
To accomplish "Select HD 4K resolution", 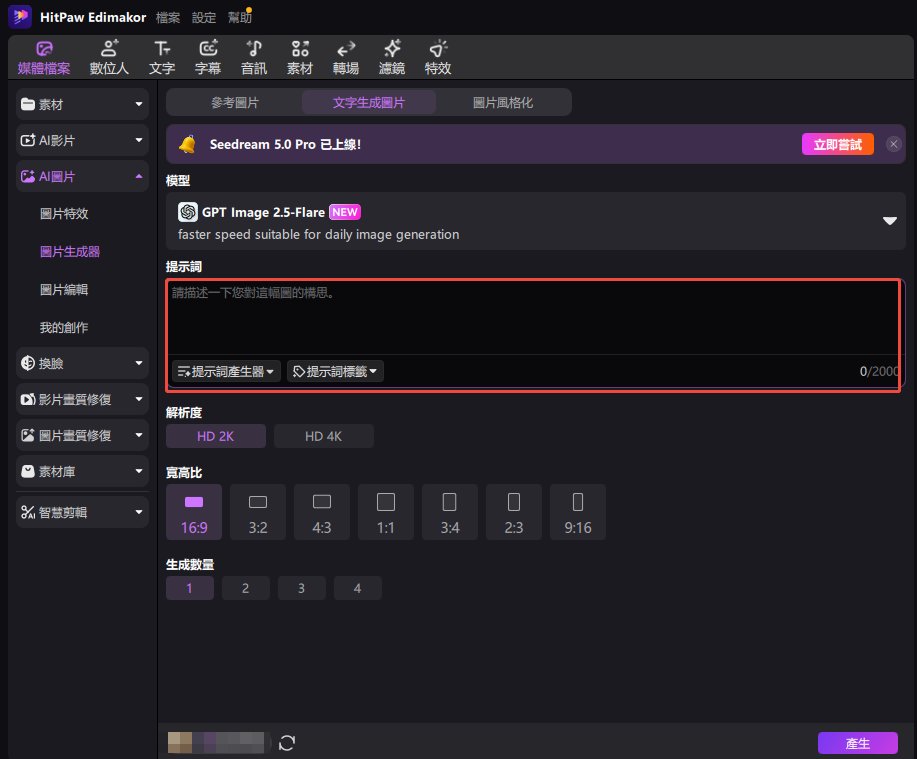I will click(323, 436).
